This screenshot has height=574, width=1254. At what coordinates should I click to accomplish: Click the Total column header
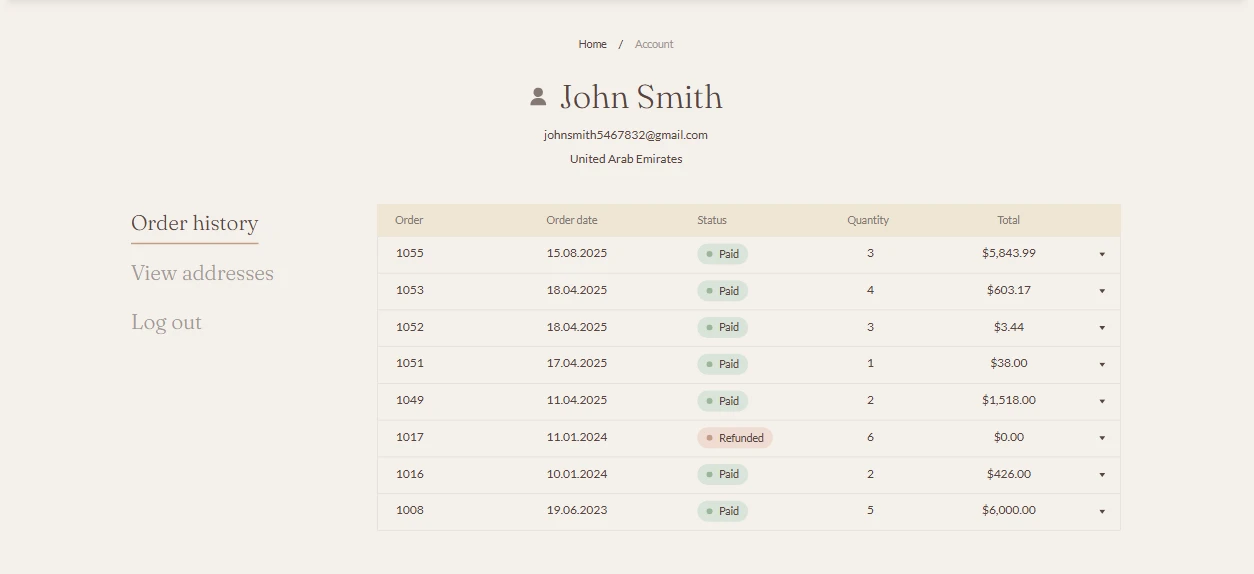1008,220
